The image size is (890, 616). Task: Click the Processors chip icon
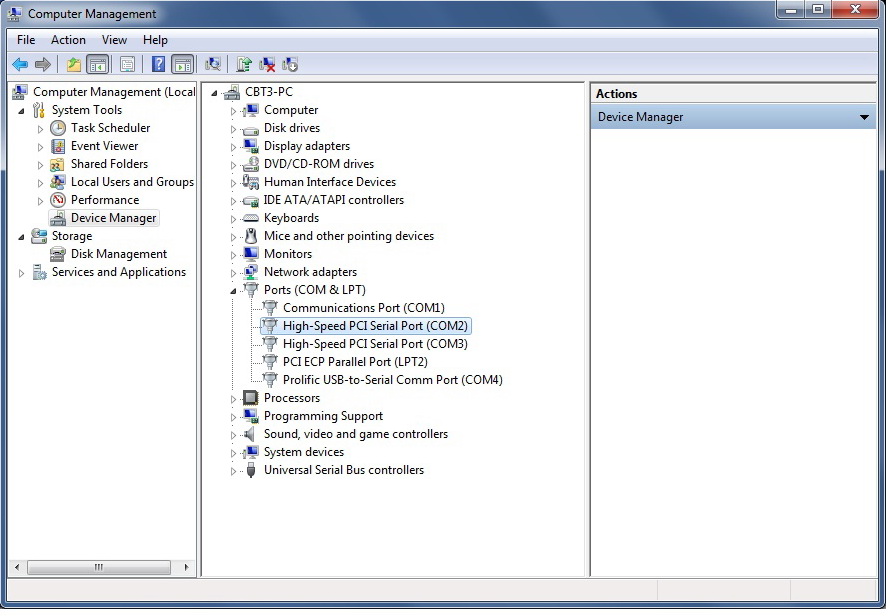pos(250,398)
